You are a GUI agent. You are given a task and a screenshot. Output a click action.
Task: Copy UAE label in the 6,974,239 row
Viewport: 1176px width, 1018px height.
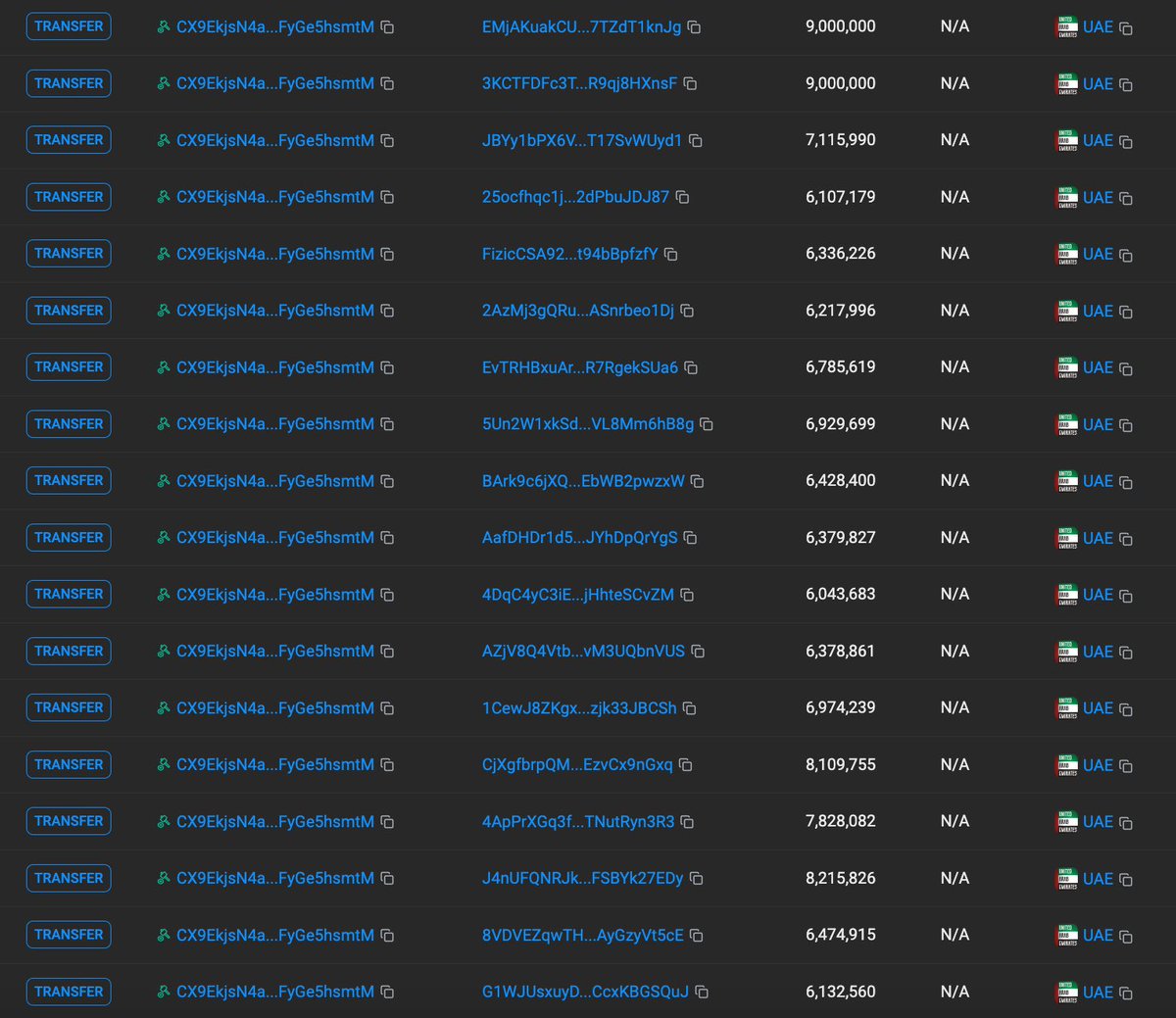1126,709
